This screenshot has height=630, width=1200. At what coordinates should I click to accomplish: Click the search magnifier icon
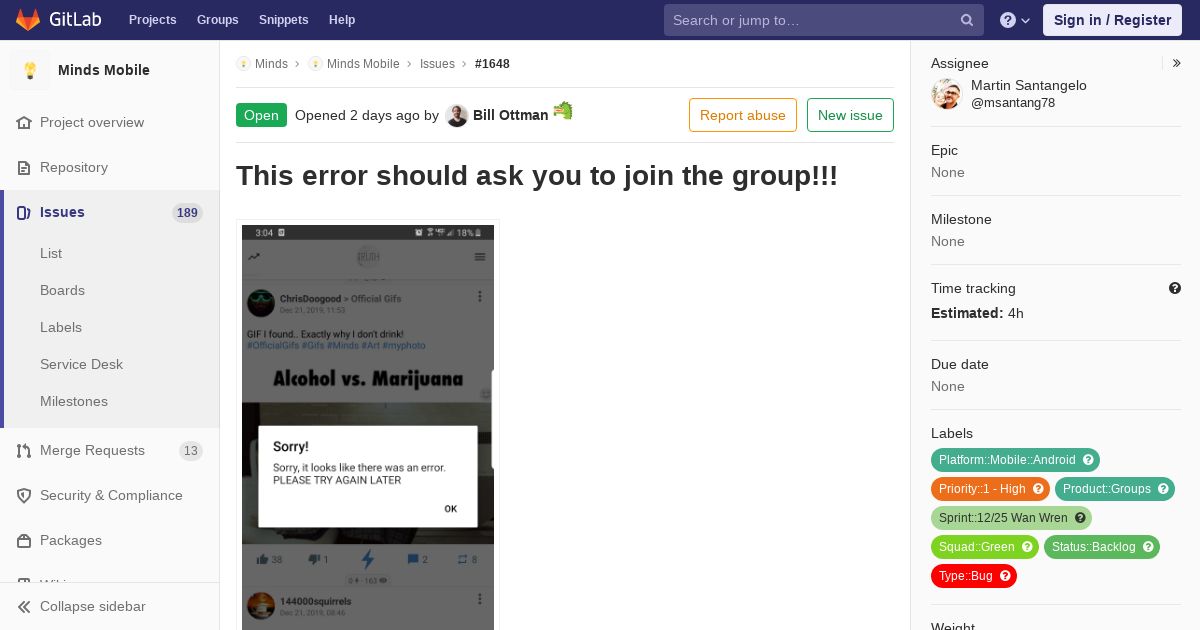tap(967, 20)
